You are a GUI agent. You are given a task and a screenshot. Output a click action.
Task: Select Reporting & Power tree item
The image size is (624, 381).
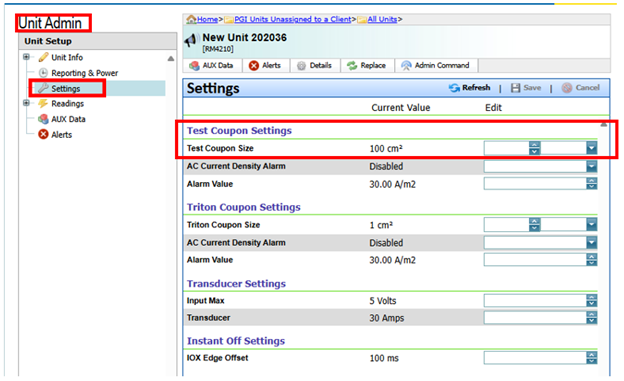point(84,73)
